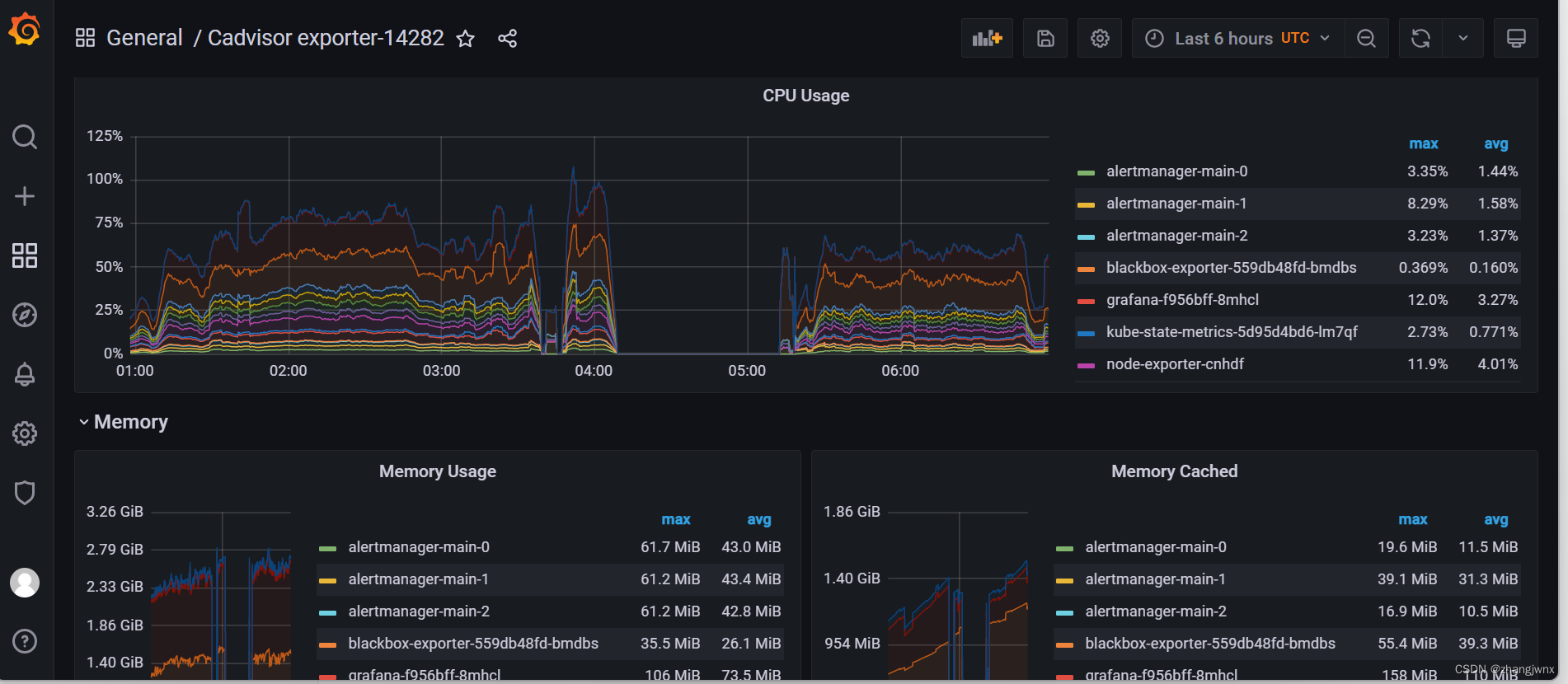Toggle kube-state-metrics series in CPU Usage
Screen dimensions: 1568x684
click(1232, 332)
